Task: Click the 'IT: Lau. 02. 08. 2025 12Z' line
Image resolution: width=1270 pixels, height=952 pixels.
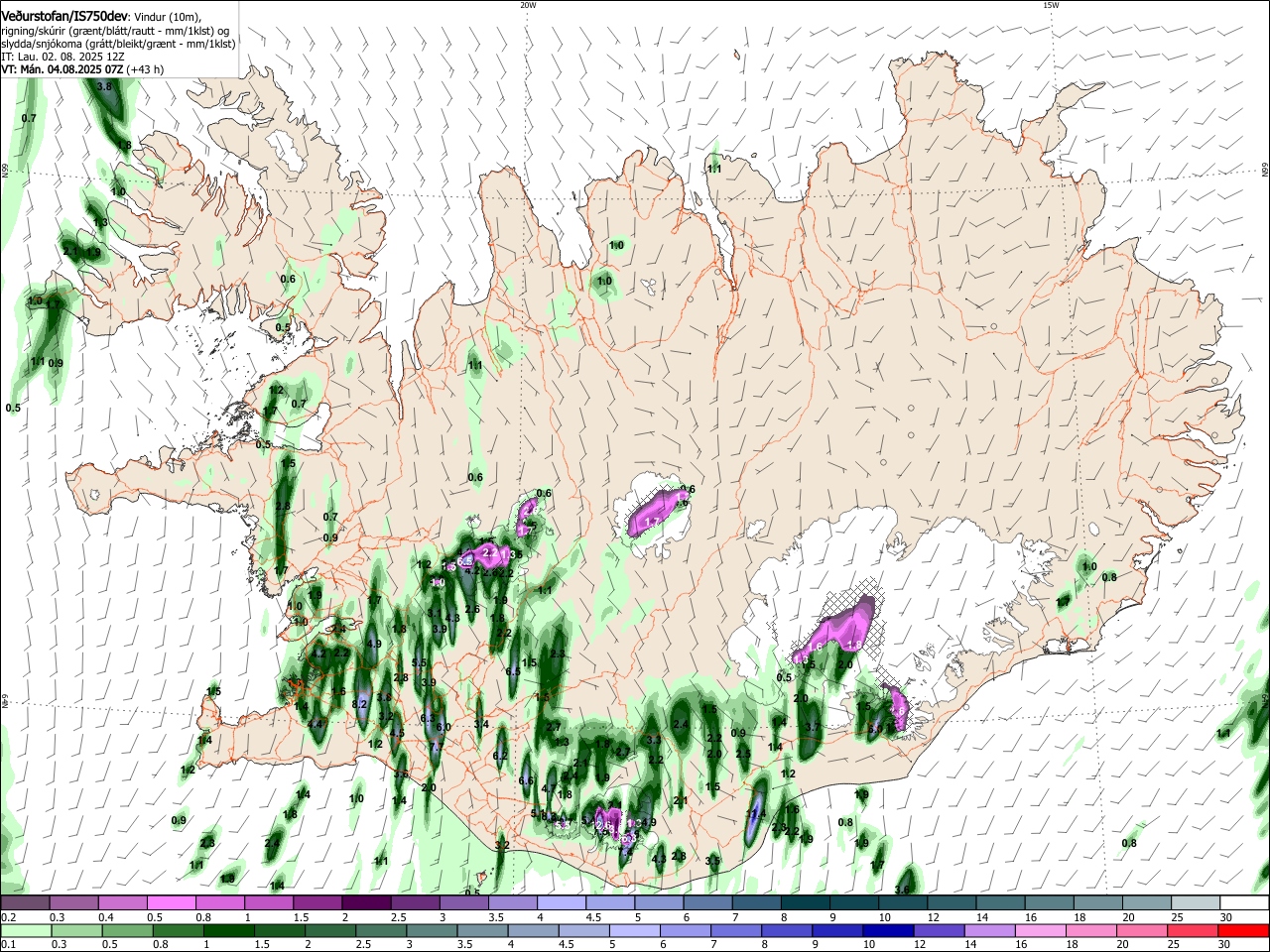Action: (63, 57)
